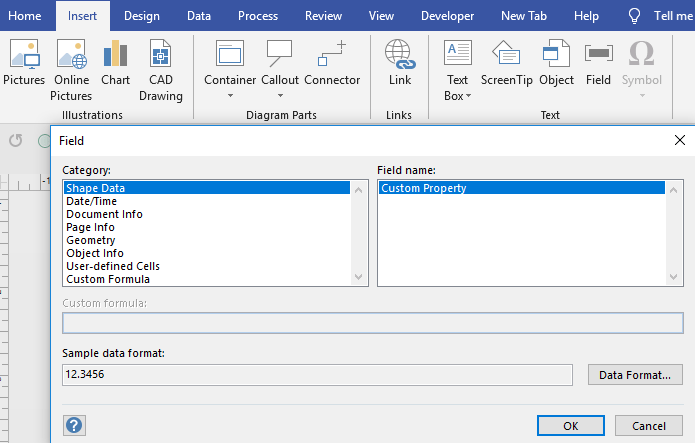This screenshot has width=695, height=443.
Task: Select Date/Time in Category list
Action: 91,201
